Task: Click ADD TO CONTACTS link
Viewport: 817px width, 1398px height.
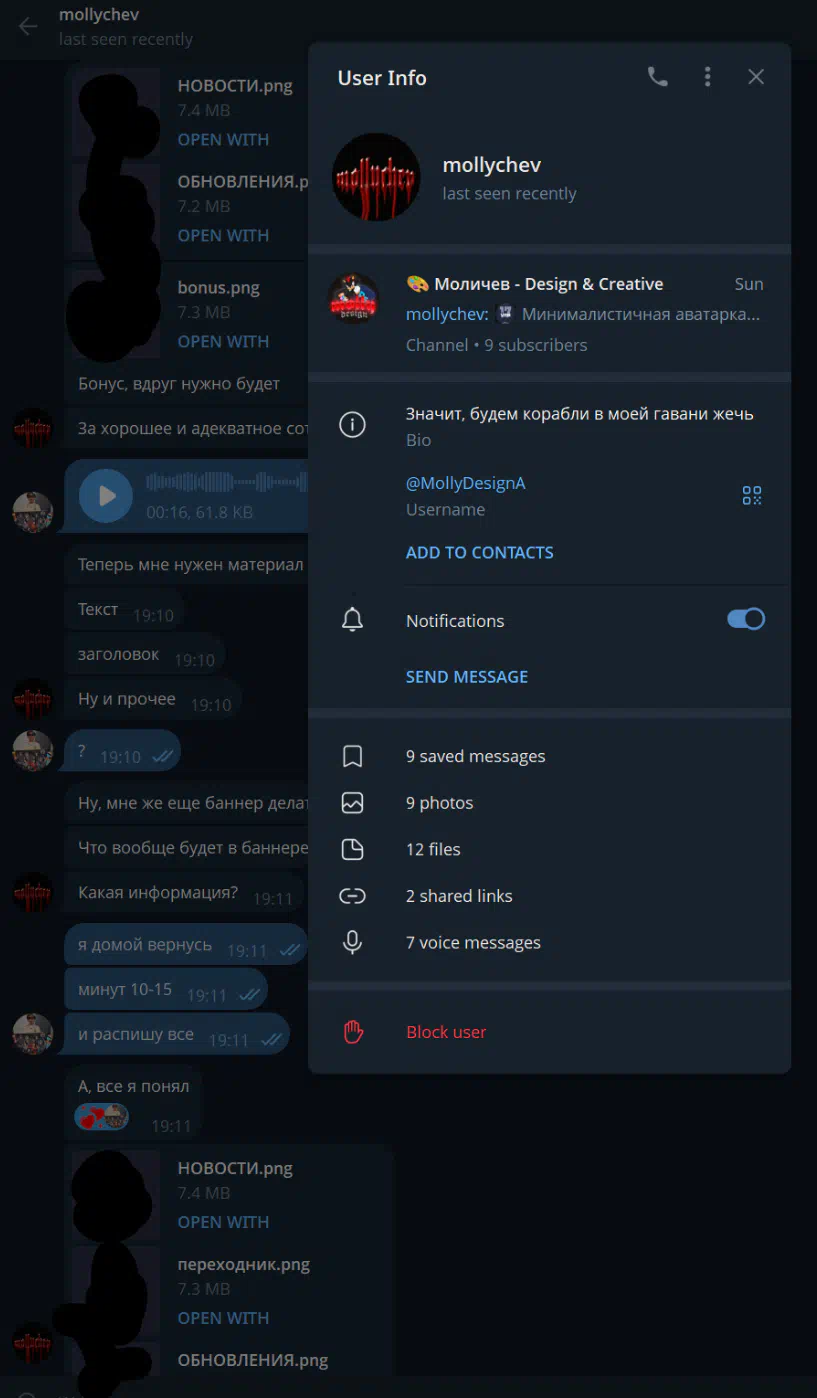Action: 479,552
